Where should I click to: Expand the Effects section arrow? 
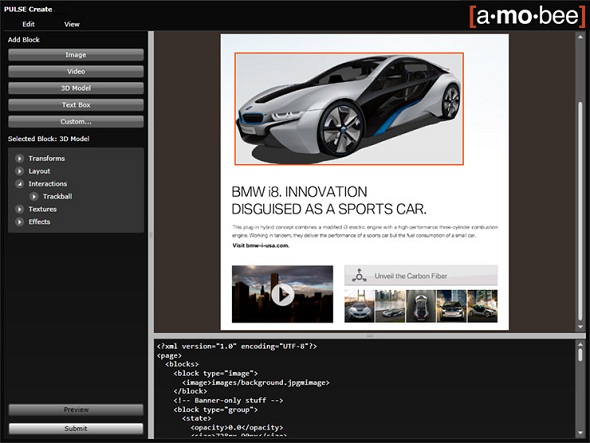pyautogui.click(x=19, y=222)
